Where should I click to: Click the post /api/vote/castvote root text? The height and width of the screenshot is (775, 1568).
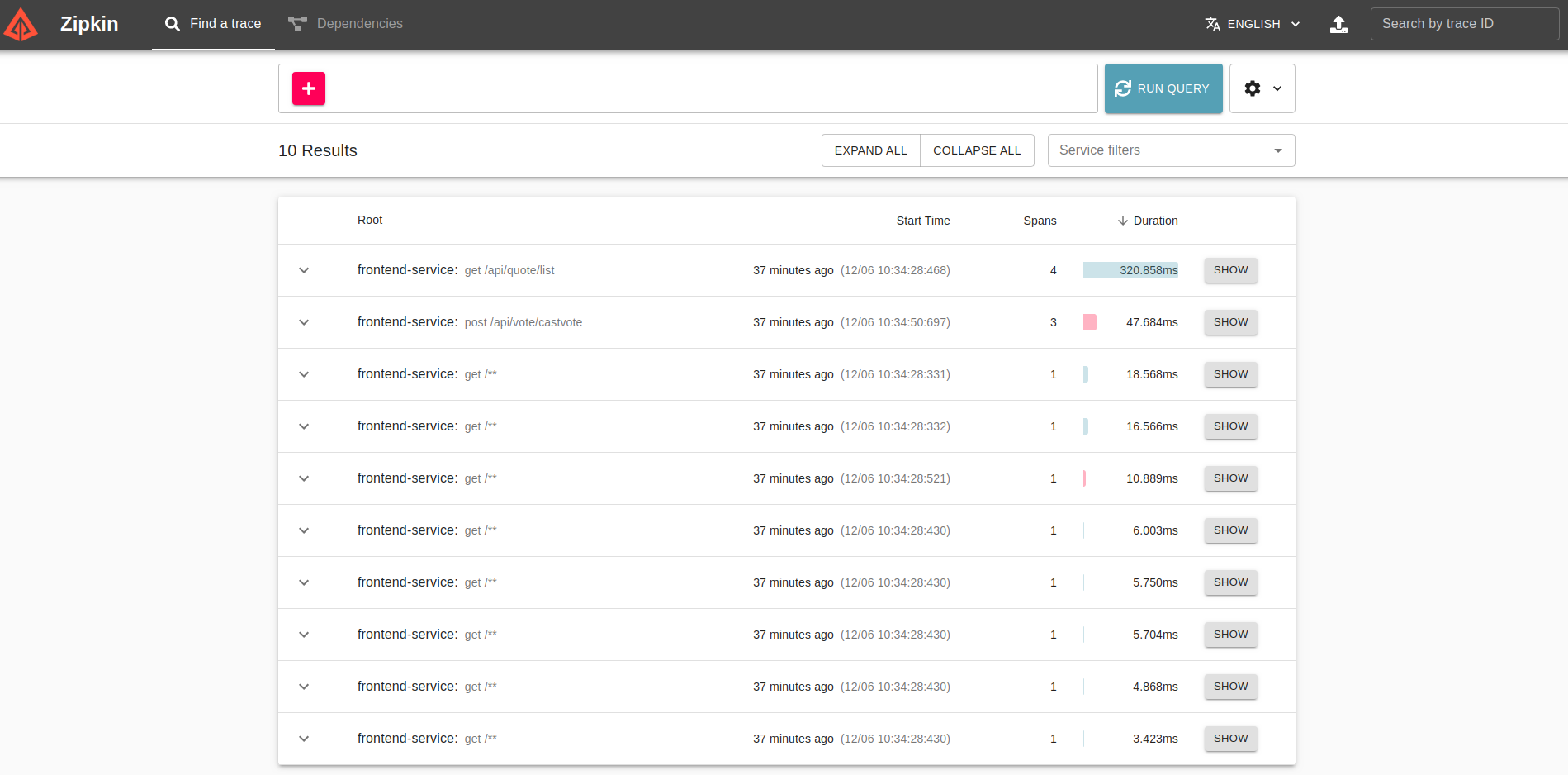(523, 322)
